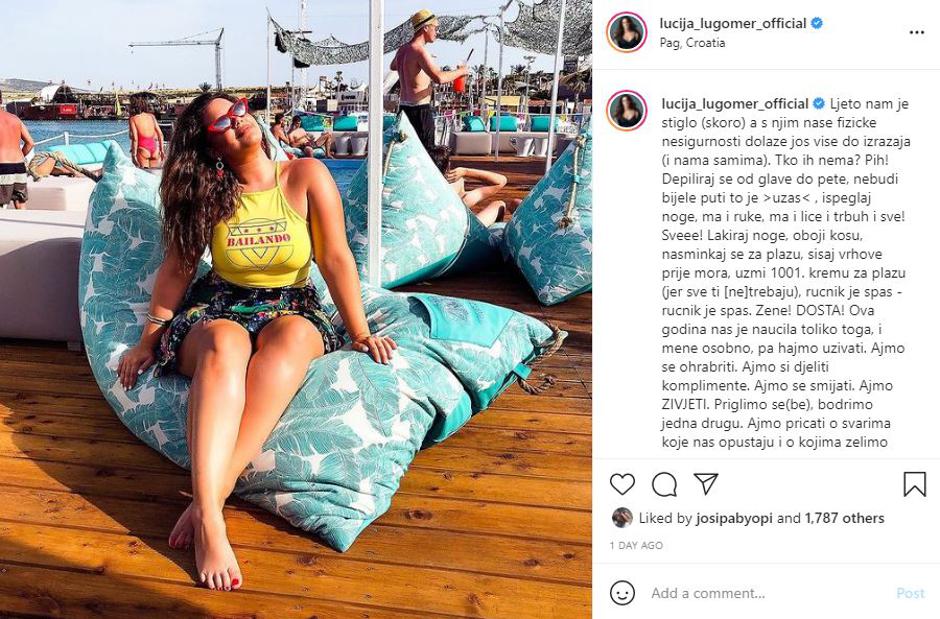
Task: Click the verified badge beside caption username
Action: [x=818, y=104]
